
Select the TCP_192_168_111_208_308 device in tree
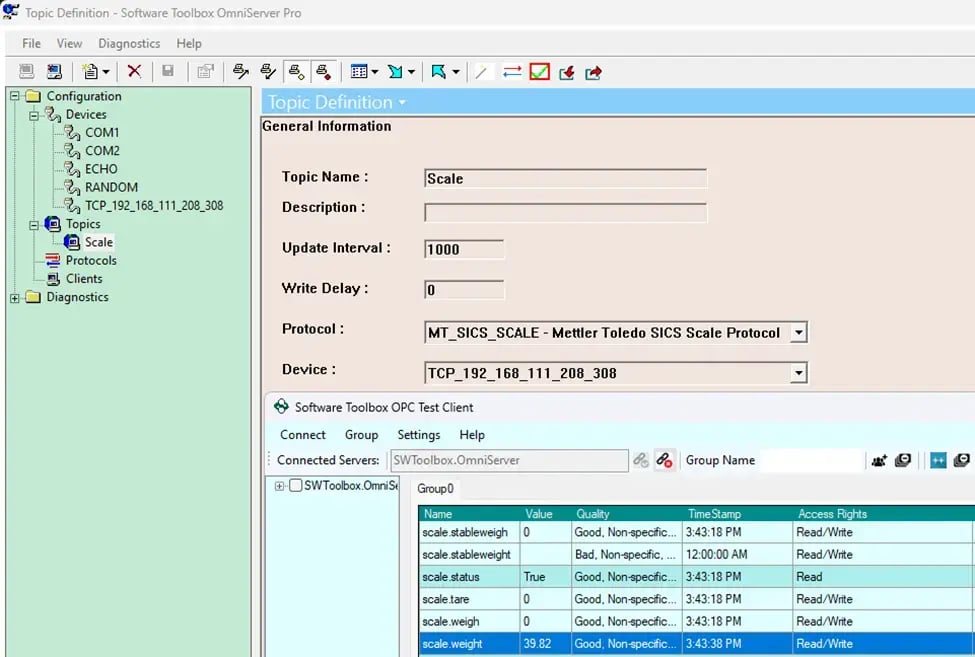click(154, 205)
